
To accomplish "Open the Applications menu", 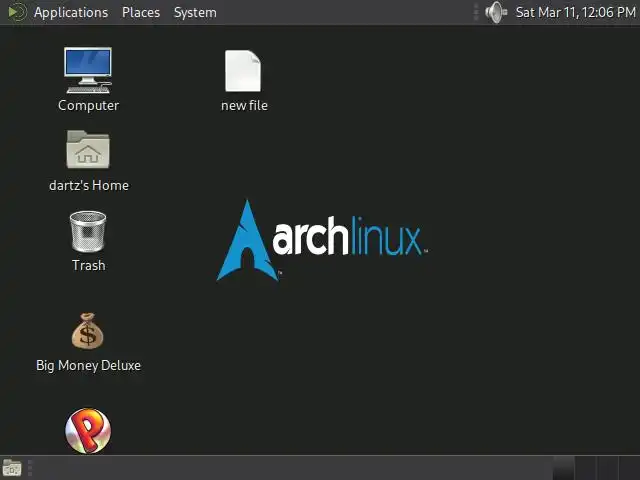I will (x=71, y=12).
